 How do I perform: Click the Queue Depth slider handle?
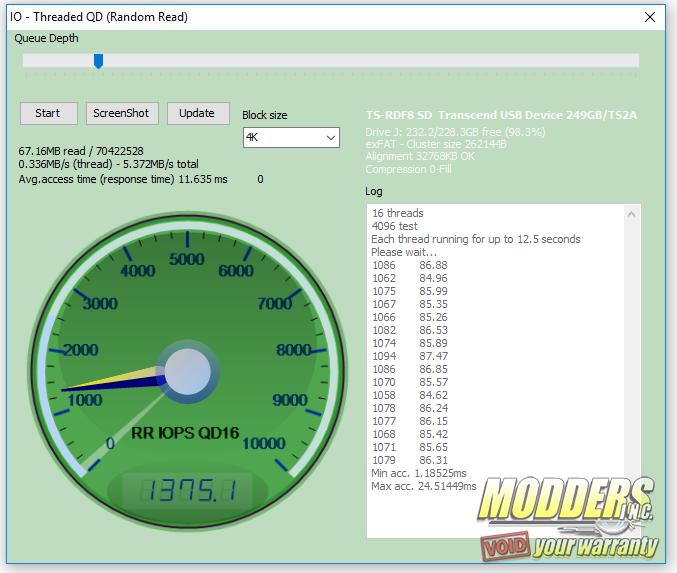pos(98,61)
